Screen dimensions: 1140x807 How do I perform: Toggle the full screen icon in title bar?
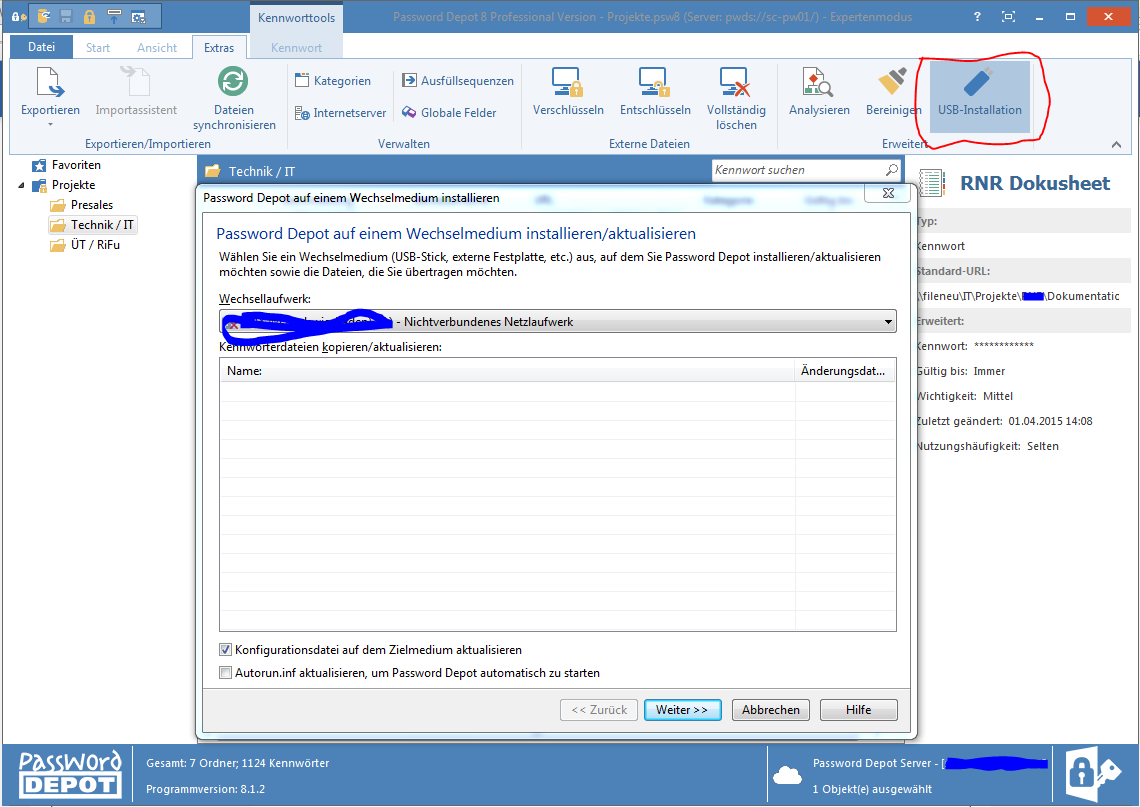(x=1008, y=16)
